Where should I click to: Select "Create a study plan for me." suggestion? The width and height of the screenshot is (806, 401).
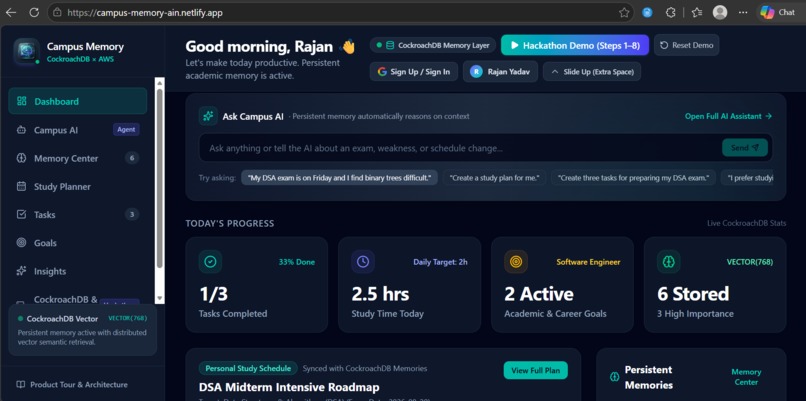click(494, 178)
